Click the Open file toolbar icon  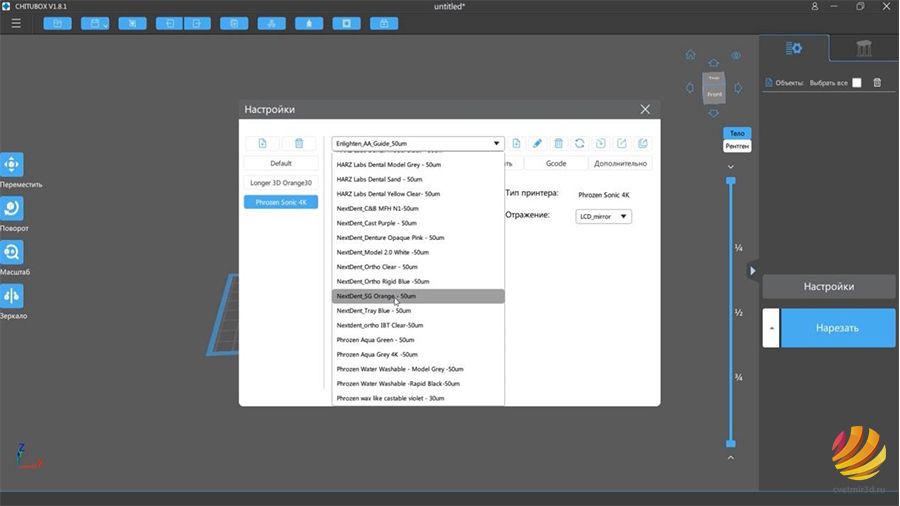57,24
